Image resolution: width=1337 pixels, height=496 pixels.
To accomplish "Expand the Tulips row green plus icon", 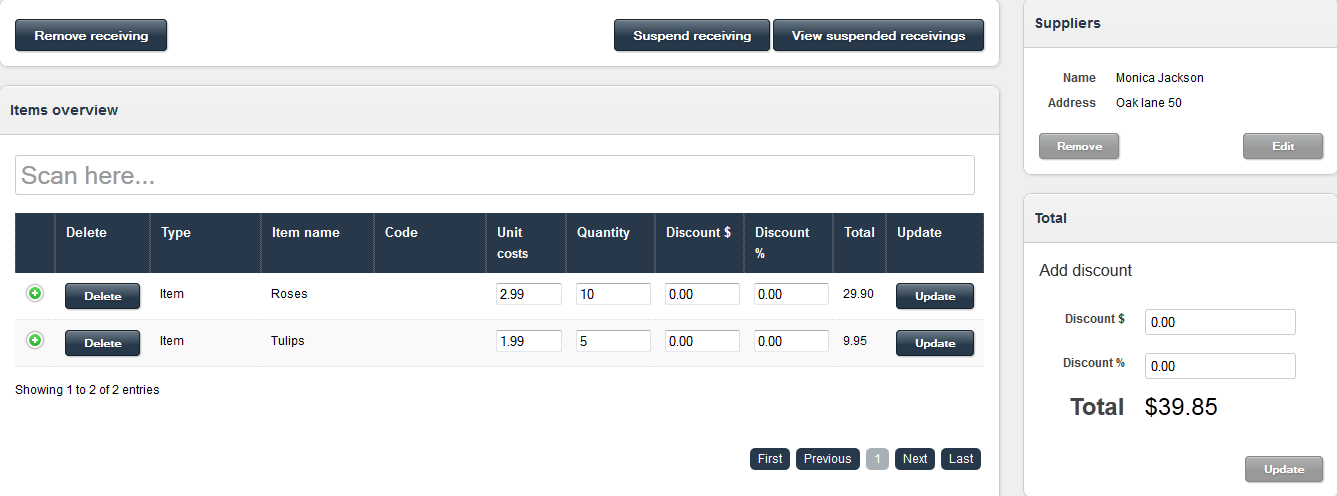I will pos(35,340).
